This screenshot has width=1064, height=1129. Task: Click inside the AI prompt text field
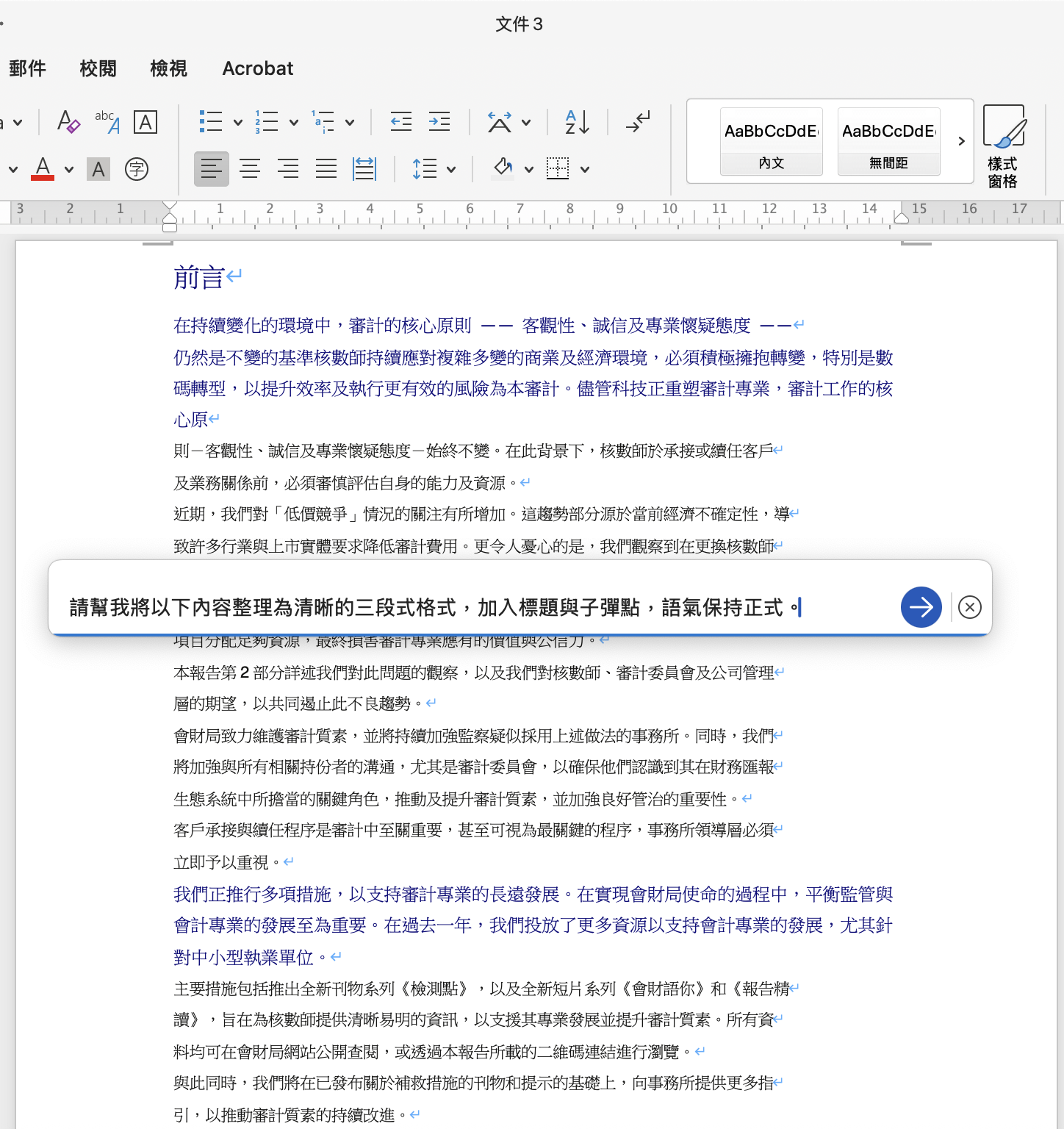tap(470, 607)
